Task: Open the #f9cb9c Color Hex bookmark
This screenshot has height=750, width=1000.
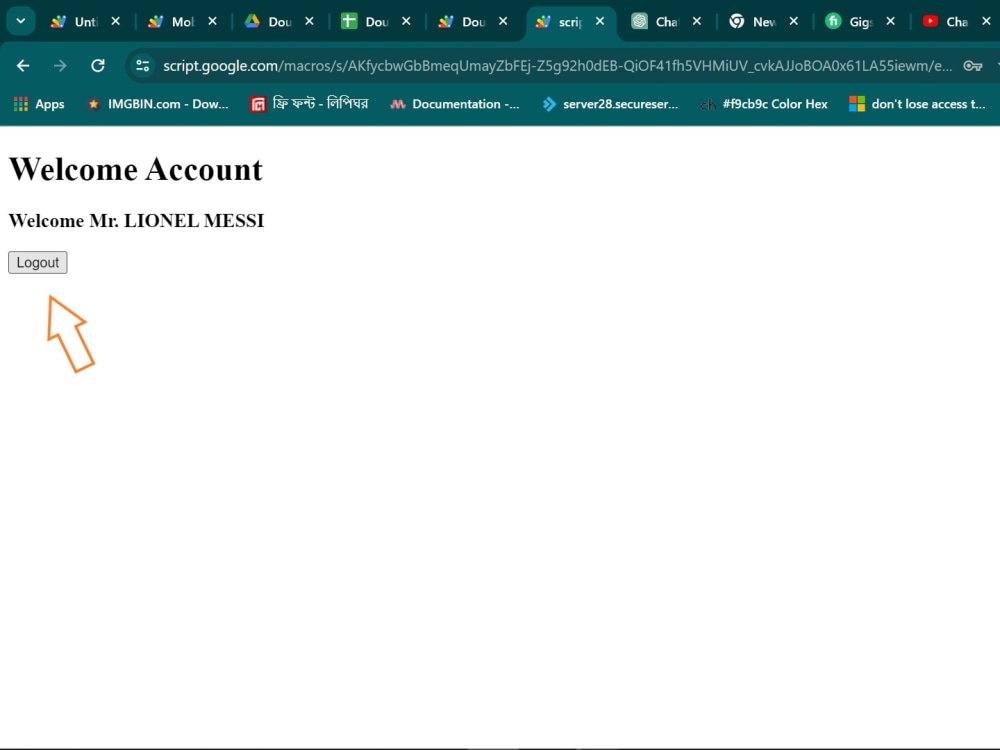Action: pos(764,104)
